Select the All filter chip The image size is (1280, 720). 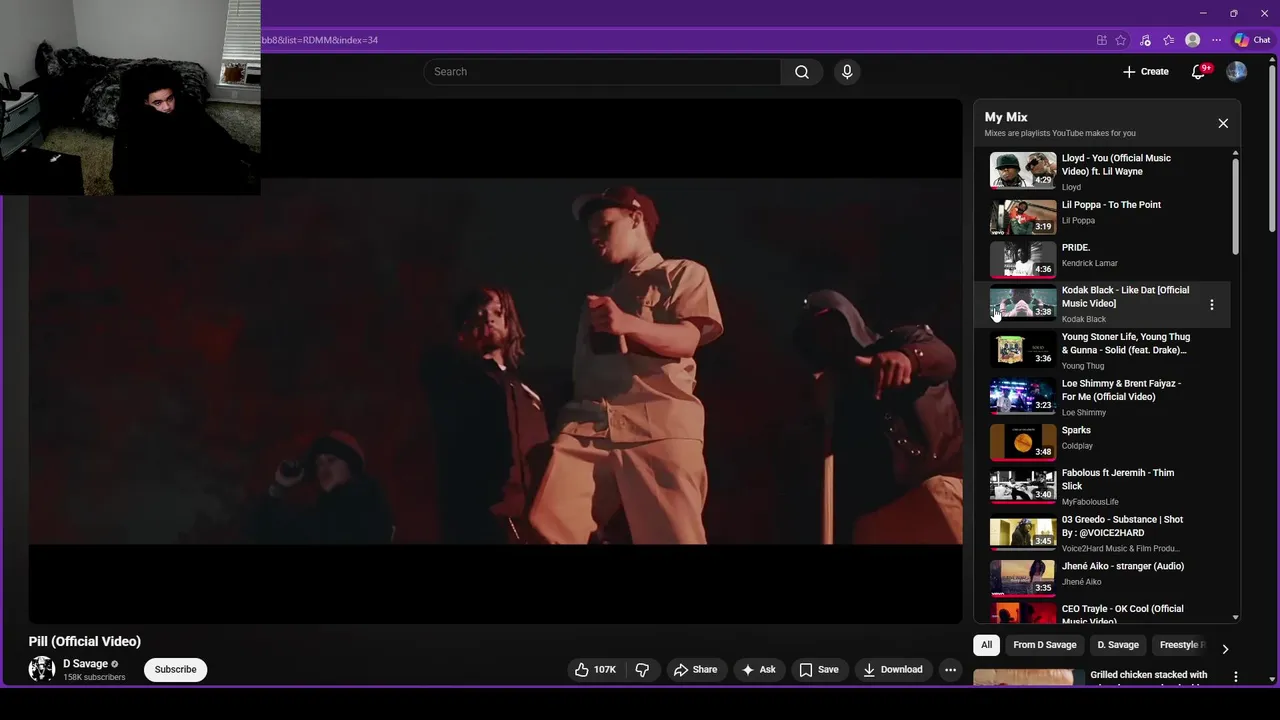pyautogui.click(x=986, y=645)
